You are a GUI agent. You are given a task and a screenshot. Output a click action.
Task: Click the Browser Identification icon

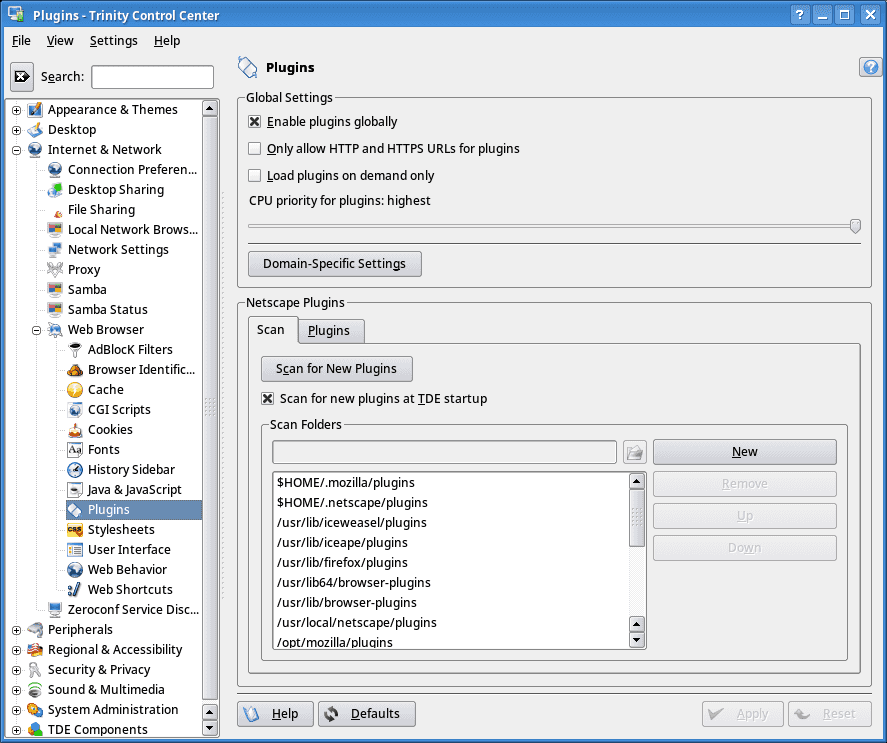[x=75, y=370]
